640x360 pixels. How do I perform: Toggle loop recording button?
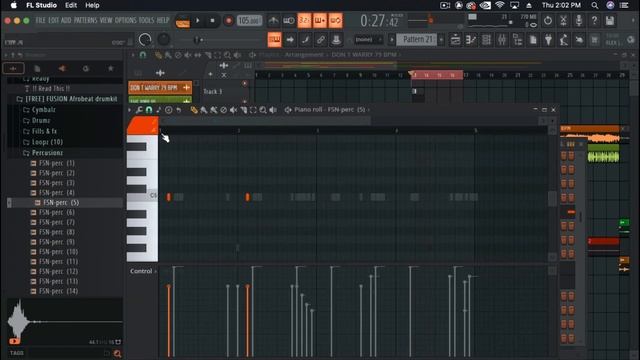coord(336,20)
